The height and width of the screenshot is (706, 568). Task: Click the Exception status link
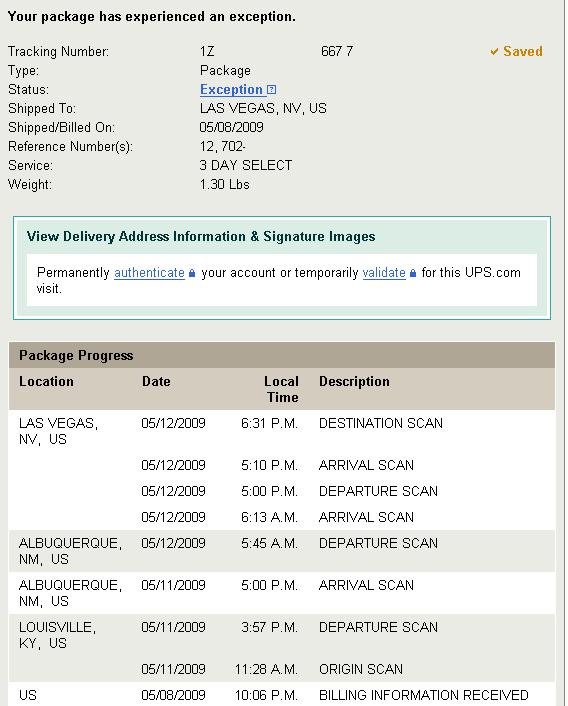click(x=231, y=90)
